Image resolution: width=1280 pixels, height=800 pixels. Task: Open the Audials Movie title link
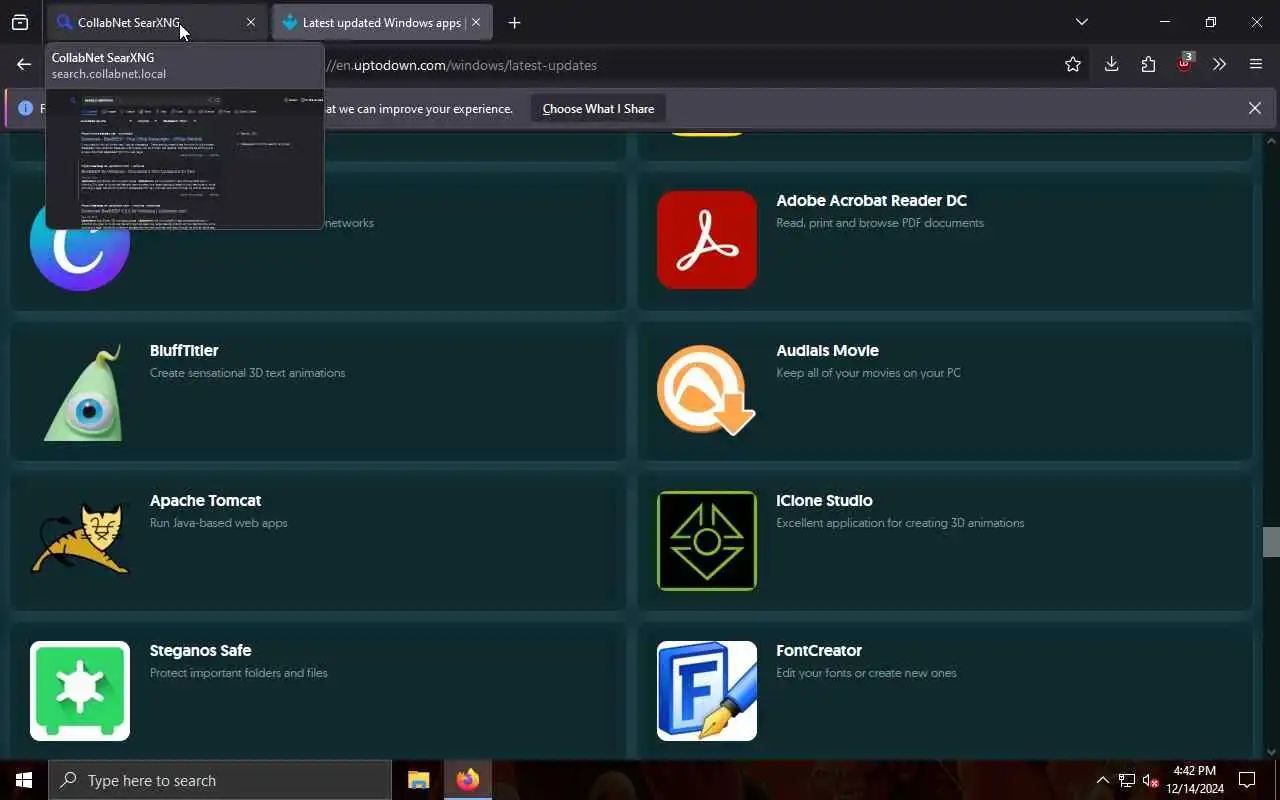point(827,350)
